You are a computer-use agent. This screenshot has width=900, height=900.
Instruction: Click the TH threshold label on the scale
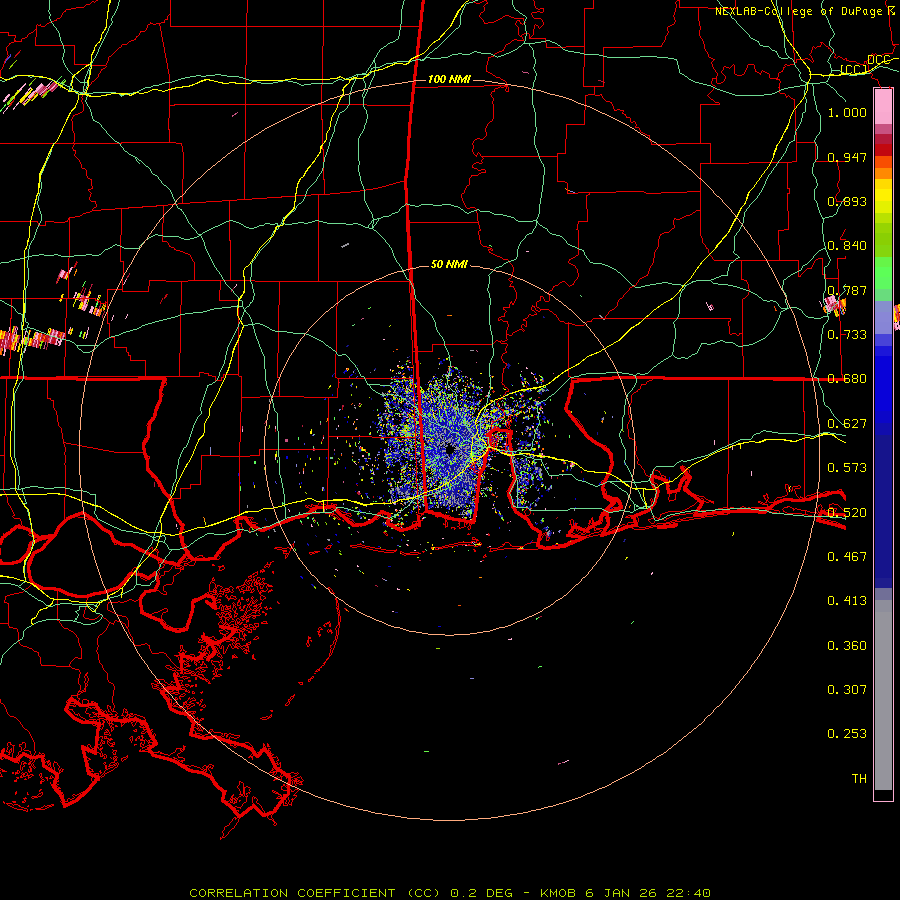coord(859,779)
